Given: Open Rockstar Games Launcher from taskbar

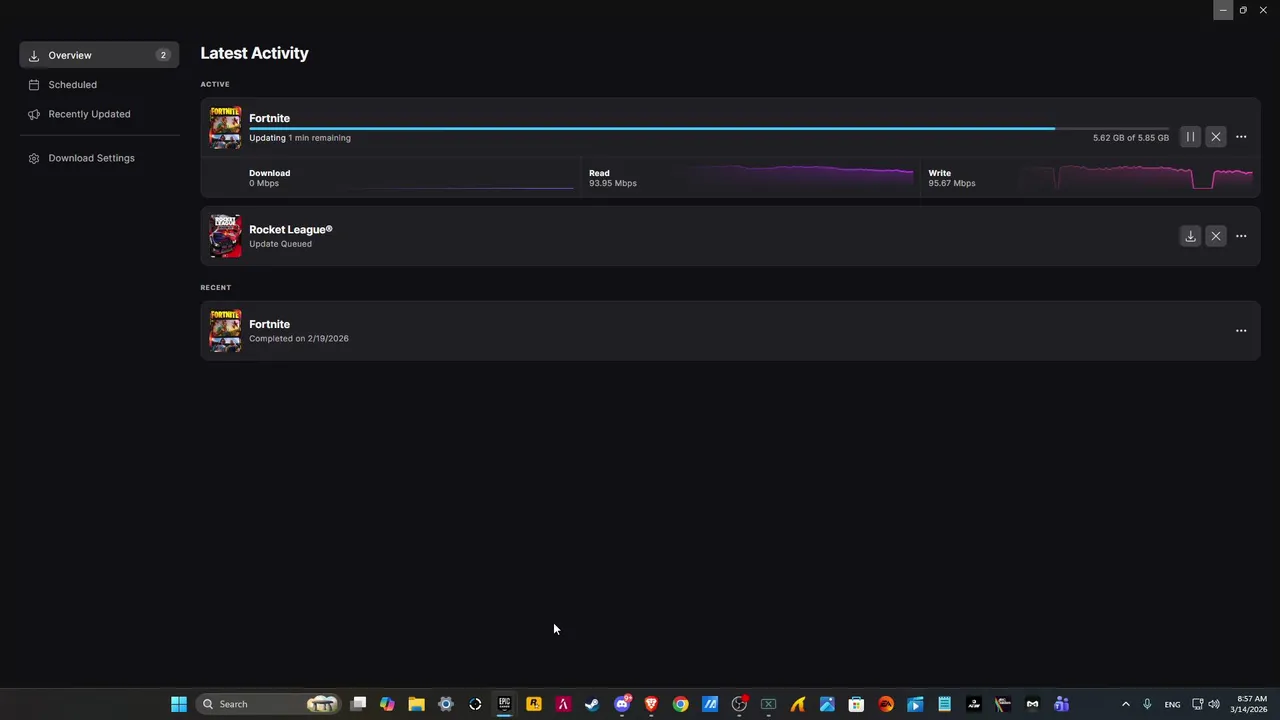Looking at the screenshot, I should click(x=534, y=704).
